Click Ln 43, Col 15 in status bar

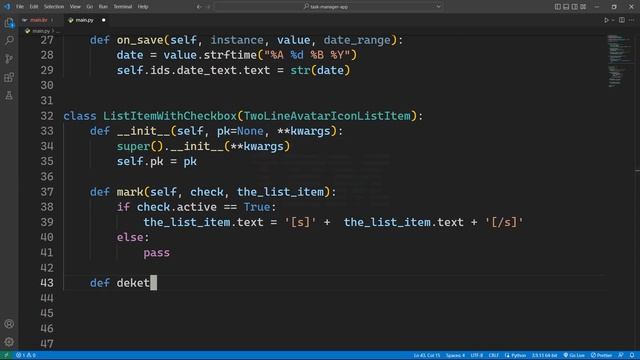[427, 355]
